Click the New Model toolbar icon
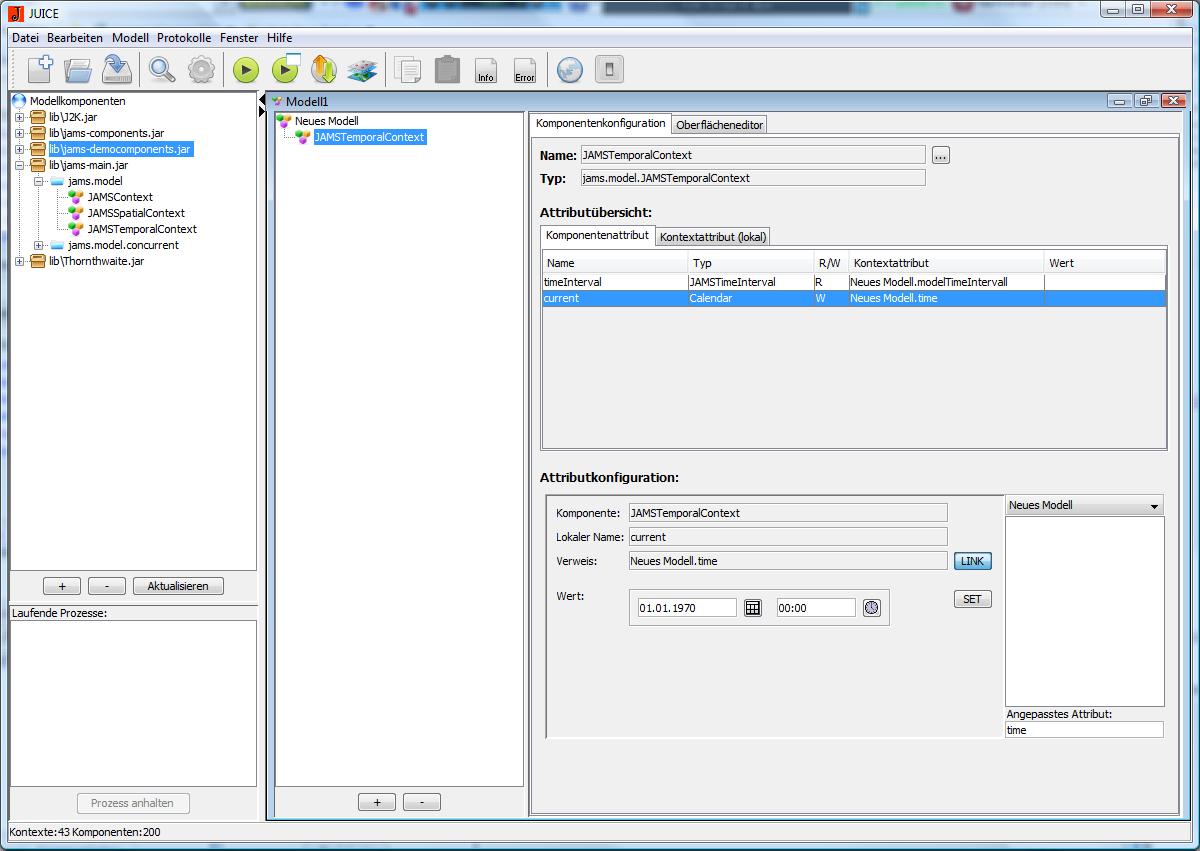This screenshot has width=1200, height=851. click(x=39, y=69)
